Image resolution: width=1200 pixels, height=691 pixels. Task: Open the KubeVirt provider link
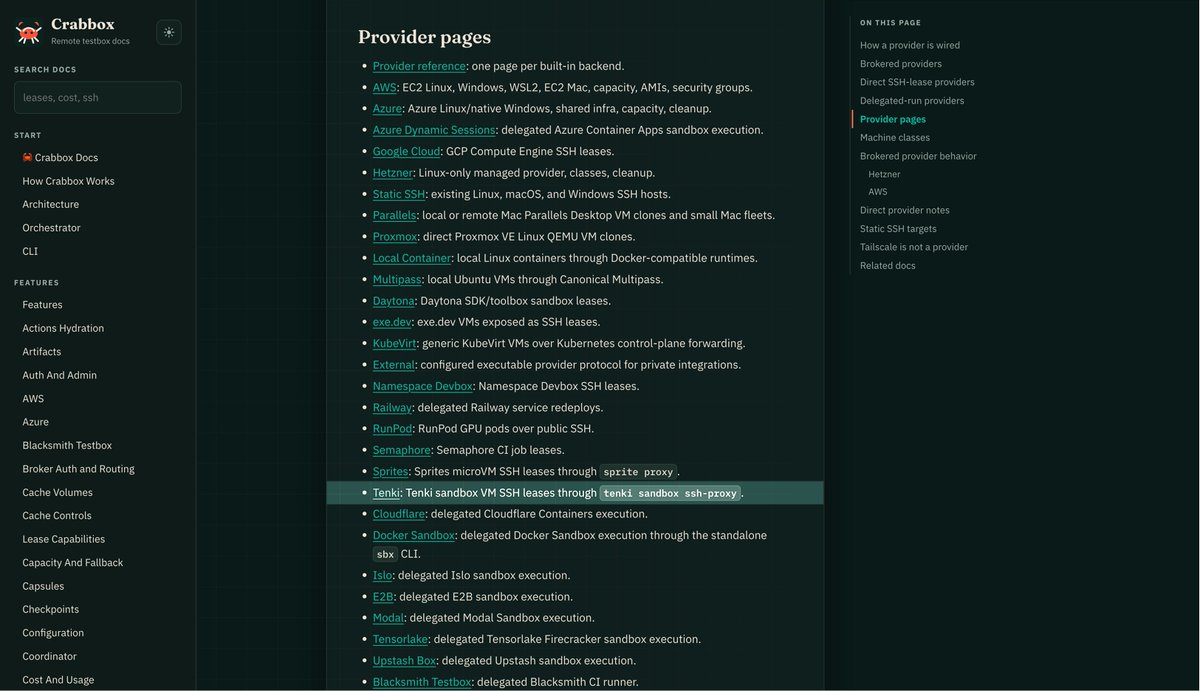point(394,343)
